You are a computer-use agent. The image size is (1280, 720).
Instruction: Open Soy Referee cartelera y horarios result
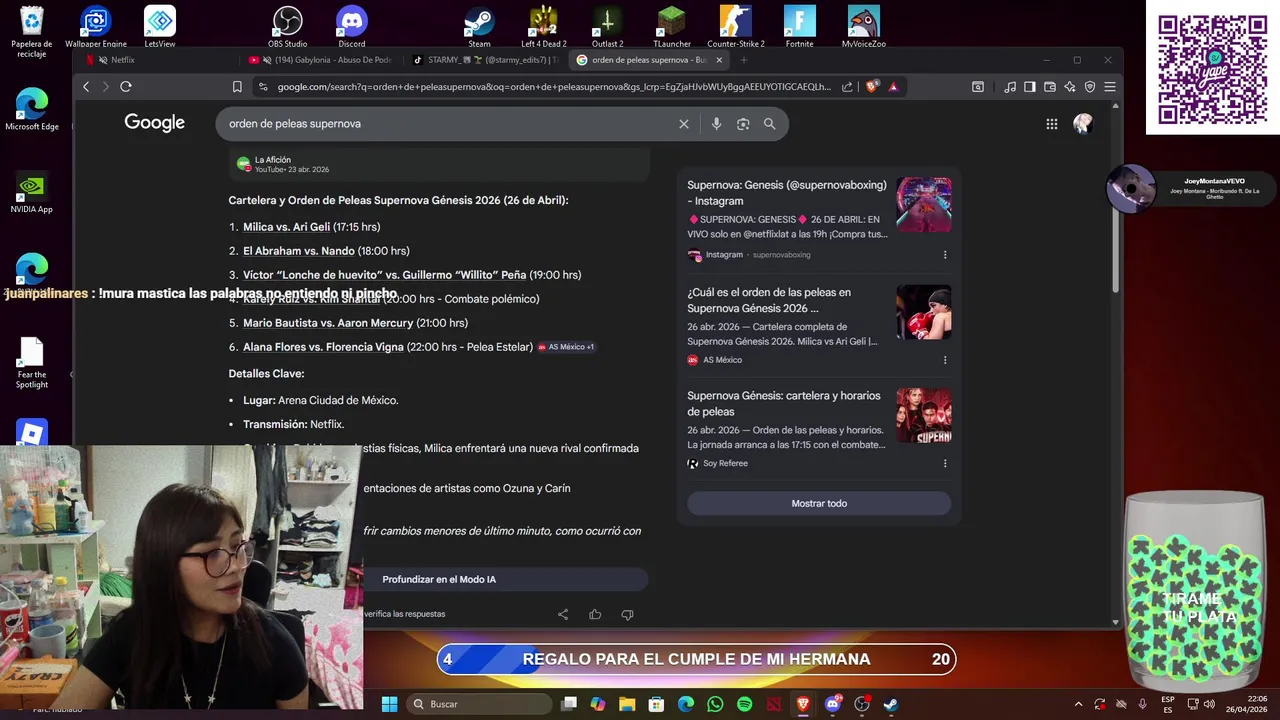click(784, 403)
